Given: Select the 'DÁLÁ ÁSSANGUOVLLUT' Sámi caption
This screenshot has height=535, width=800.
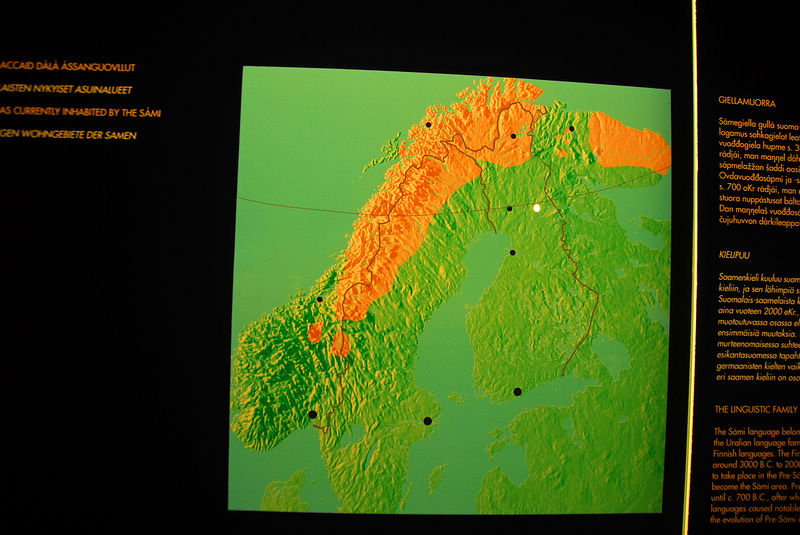Looking at the screenshot, I should pos(68,67).
